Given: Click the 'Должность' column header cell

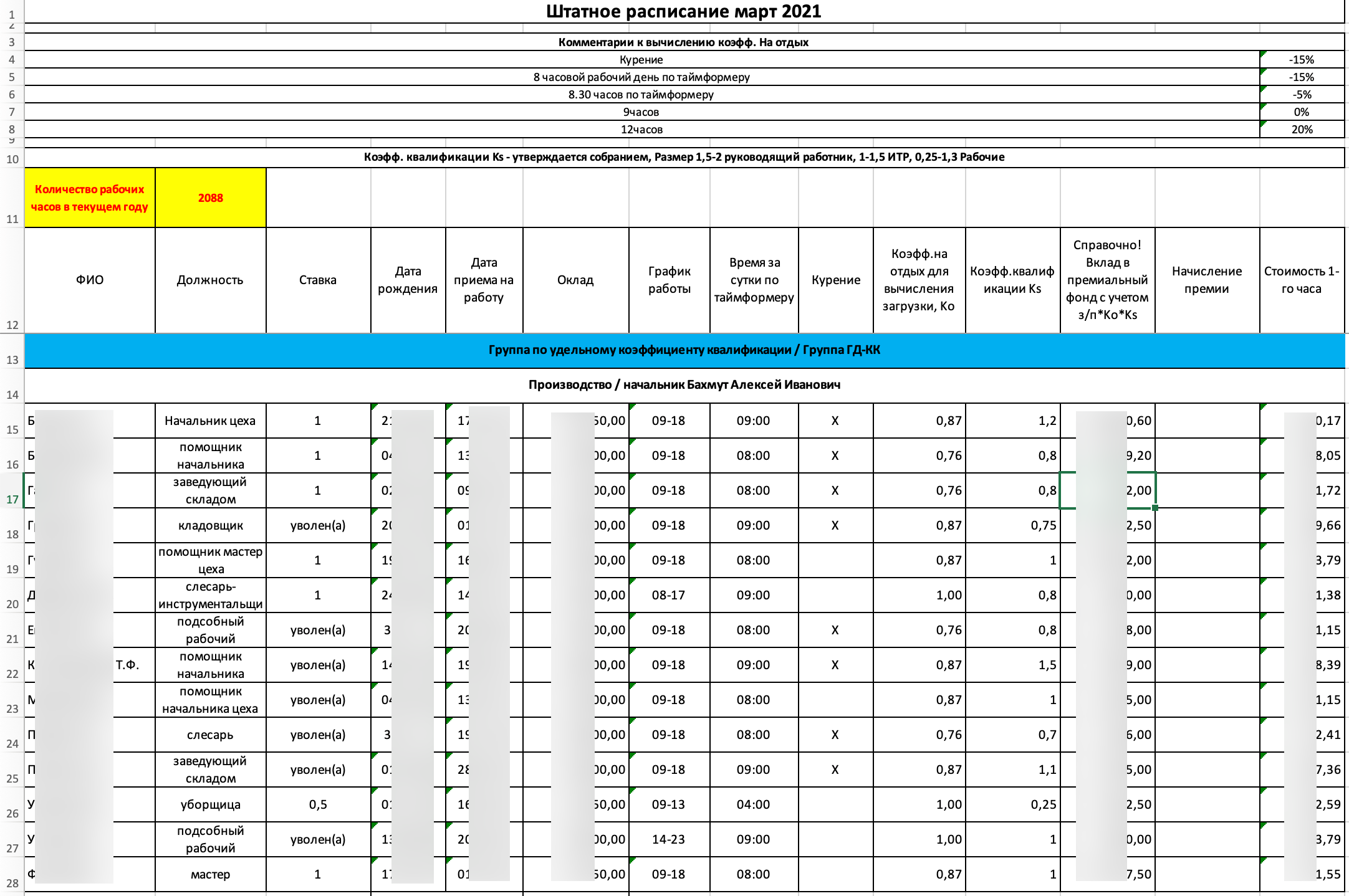Looking at the screenshot, I should coord(211,280).
